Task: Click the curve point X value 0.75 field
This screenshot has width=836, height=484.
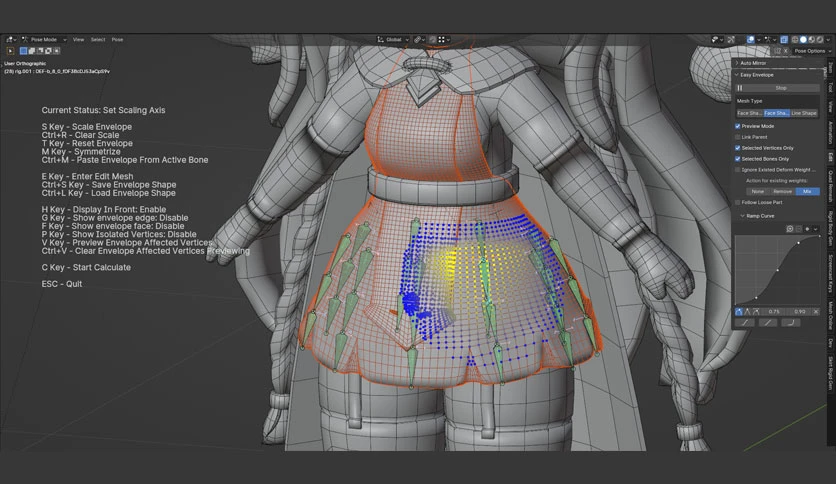Action: pos(774,312)
